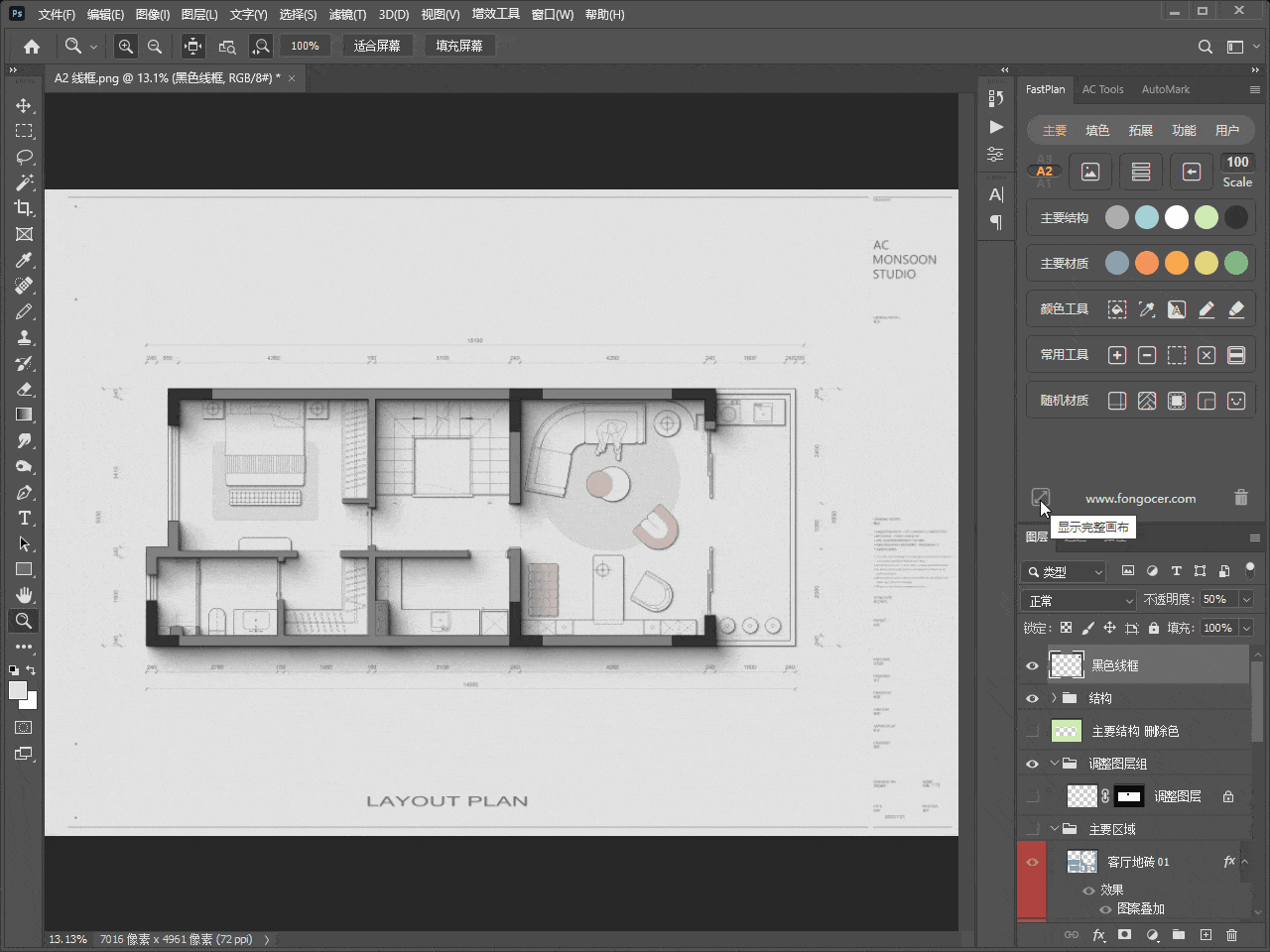Screen dimensions: 1270x952
Task: Hide the 黑色线框 layer
Action: 1032,665
